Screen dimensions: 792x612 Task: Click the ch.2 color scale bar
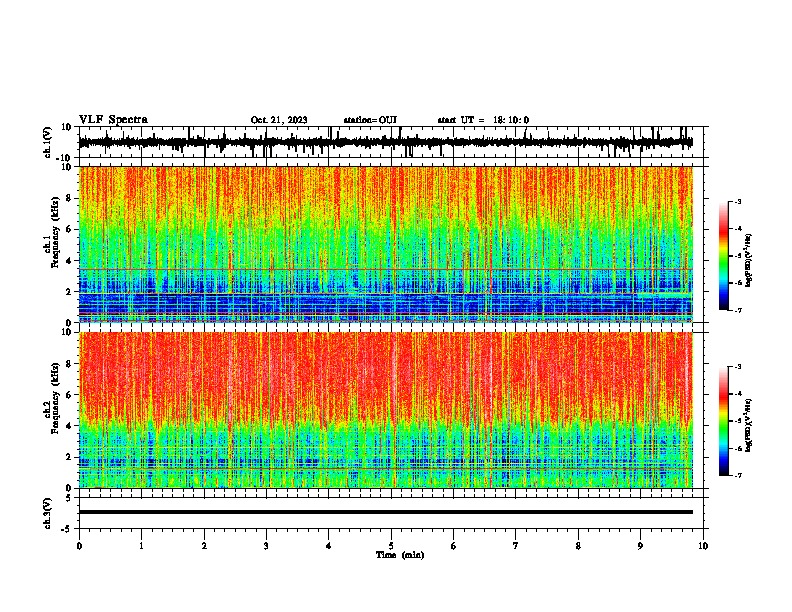[724, 421]
